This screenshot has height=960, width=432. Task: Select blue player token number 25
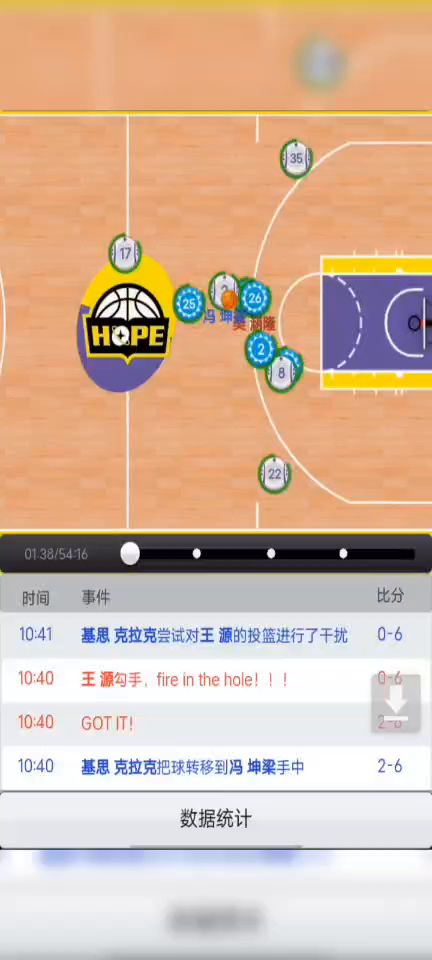[189, 304]
